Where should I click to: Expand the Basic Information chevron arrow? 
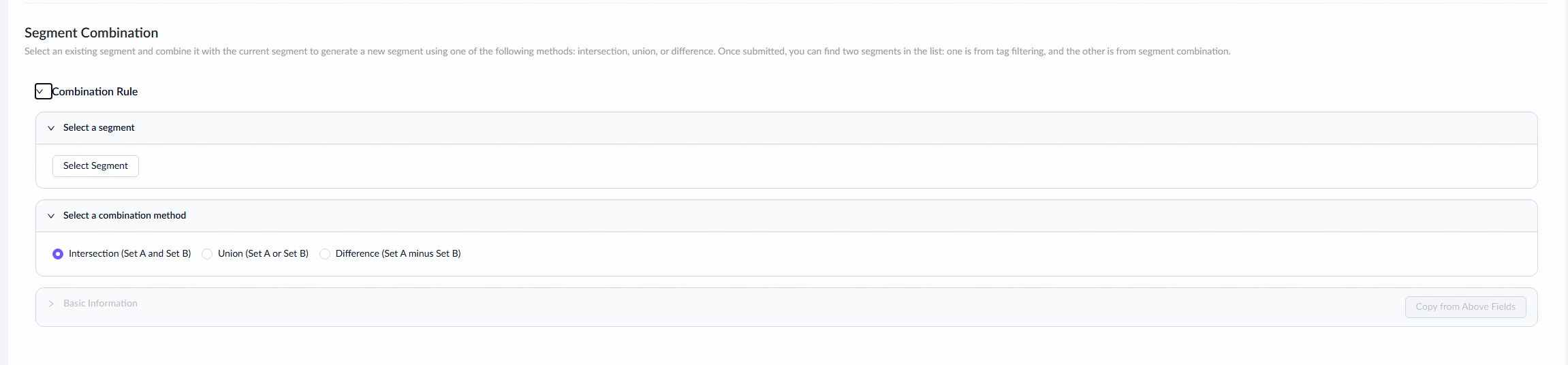coord(51,304)
